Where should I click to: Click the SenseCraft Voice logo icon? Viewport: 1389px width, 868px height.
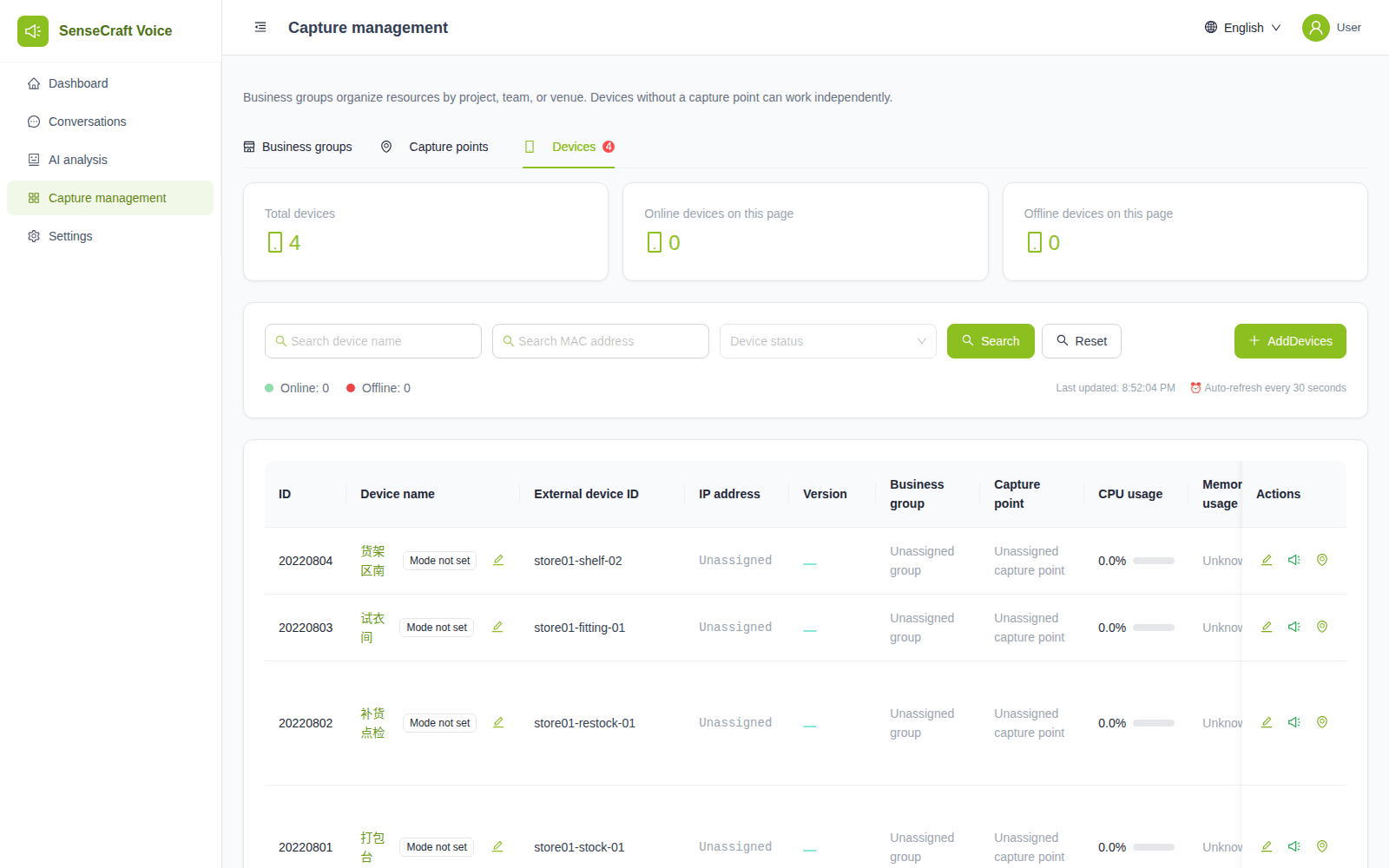33,31
